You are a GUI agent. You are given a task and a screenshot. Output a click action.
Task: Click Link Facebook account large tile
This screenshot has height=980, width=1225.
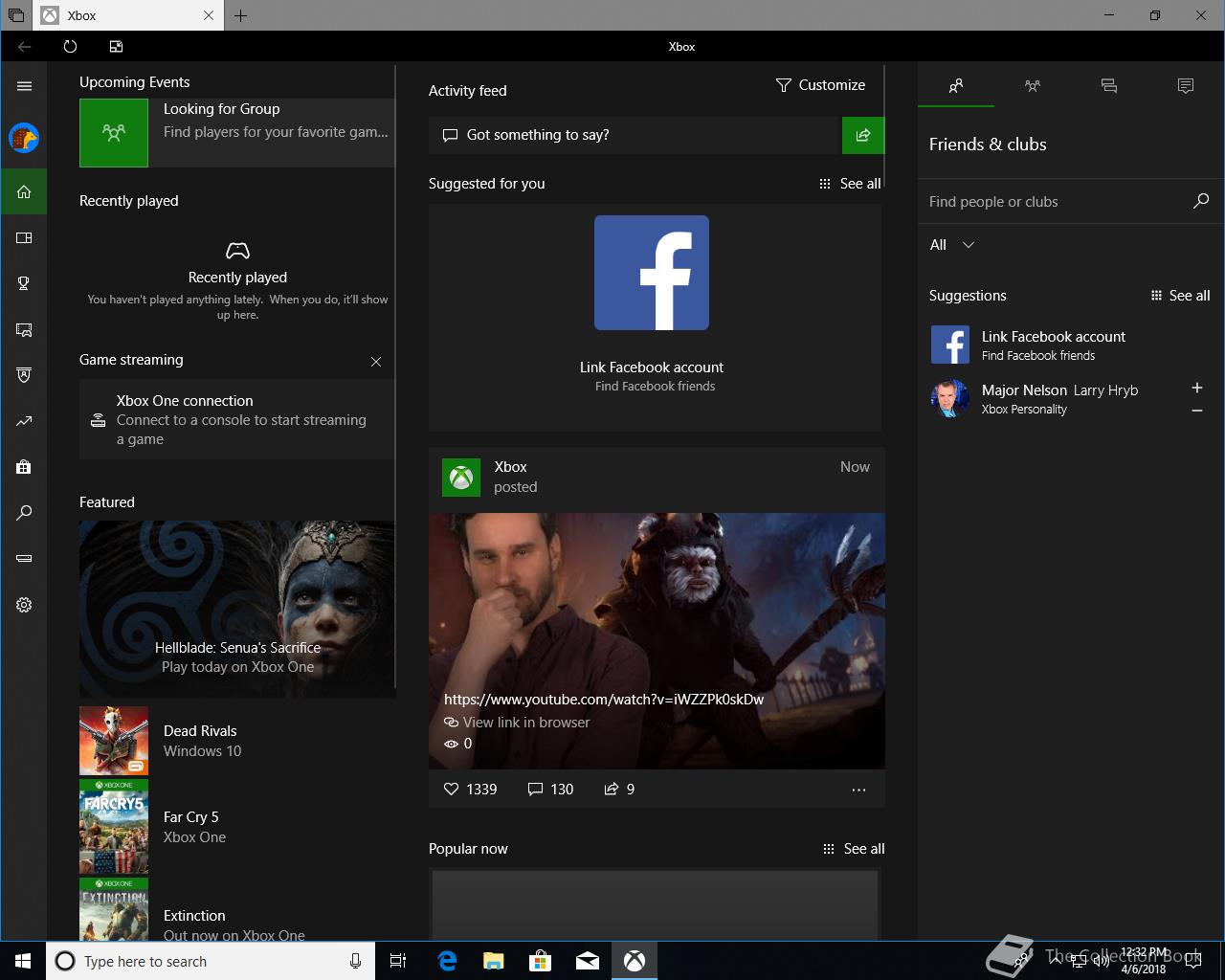[655, 317]
